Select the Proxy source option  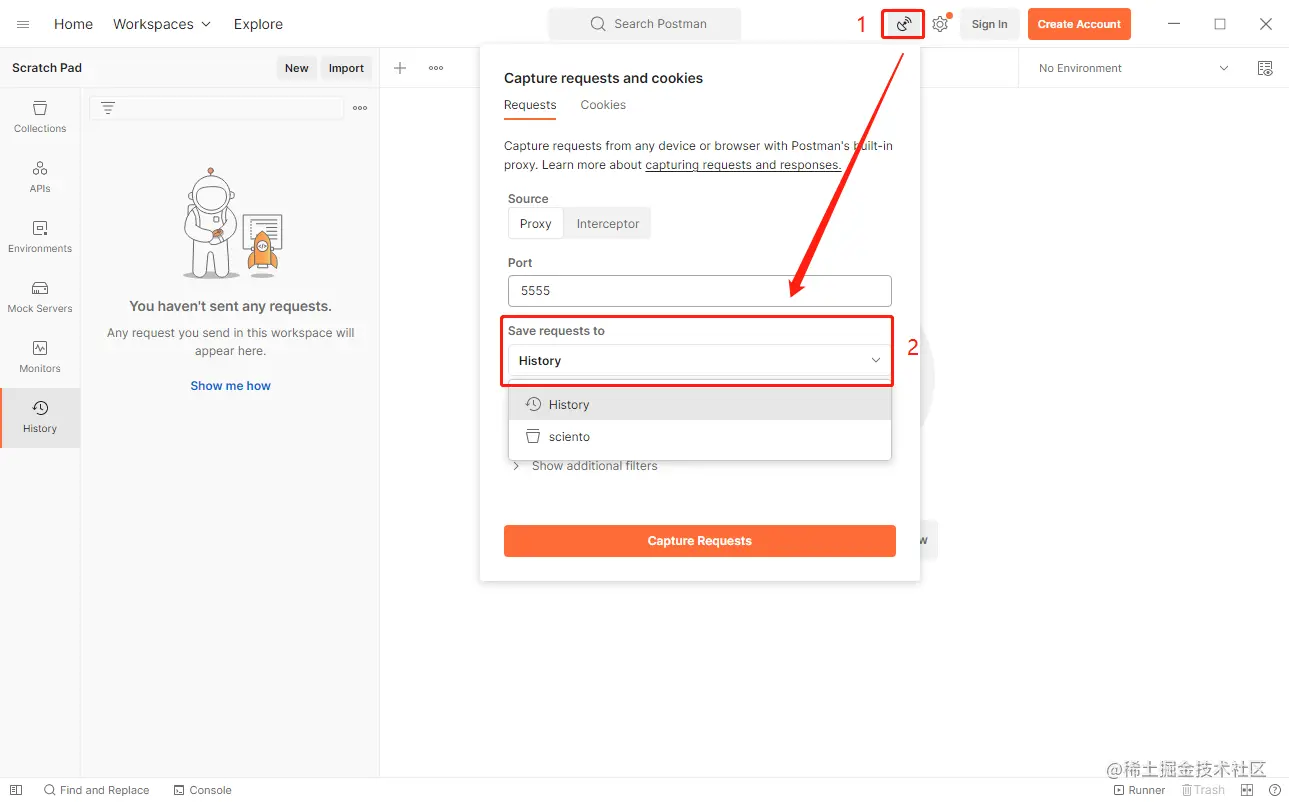click(x=536, y=224)
